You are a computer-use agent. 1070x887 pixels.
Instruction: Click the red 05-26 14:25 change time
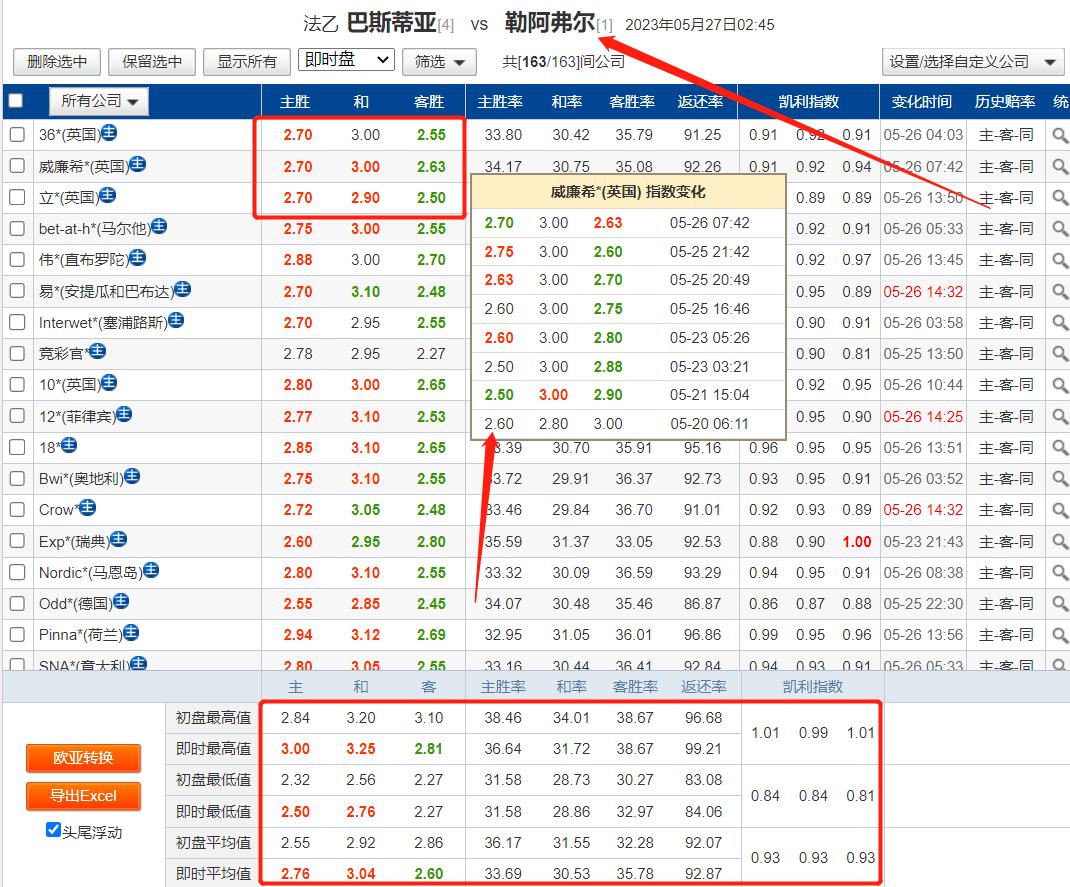click(x=923, y=416)
